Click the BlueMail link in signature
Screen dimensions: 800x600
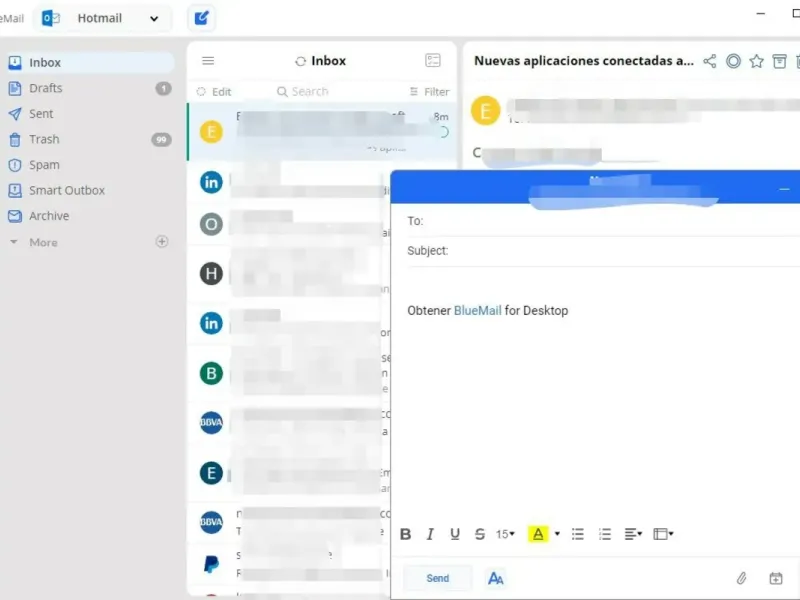pos(478,310)
